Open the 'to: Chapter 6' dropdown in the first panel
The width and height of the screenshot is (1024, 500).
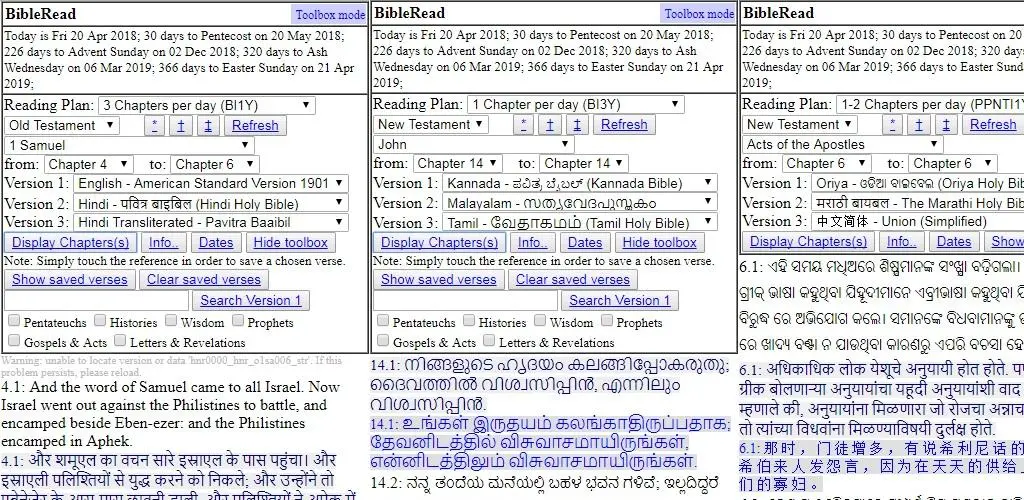(215, 164)
